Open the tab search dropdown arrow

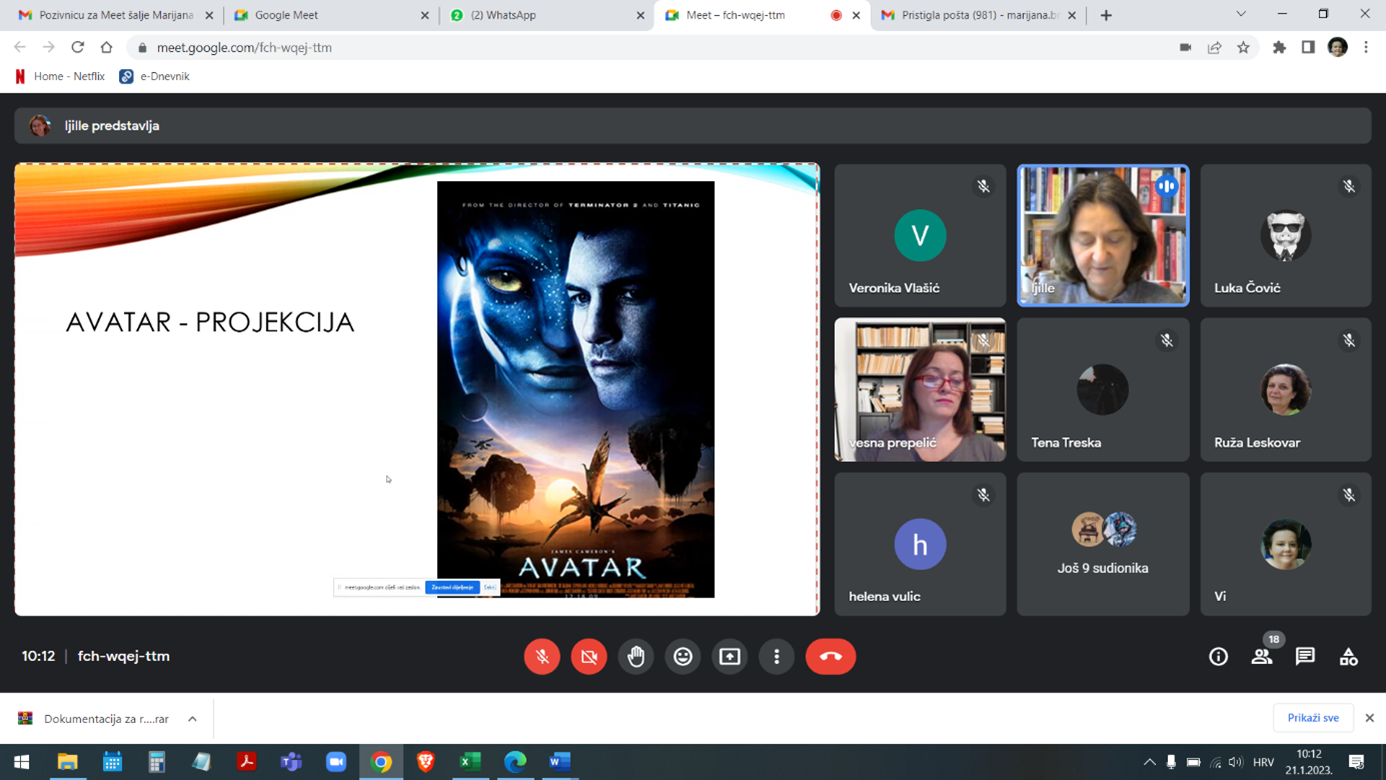1241,14
